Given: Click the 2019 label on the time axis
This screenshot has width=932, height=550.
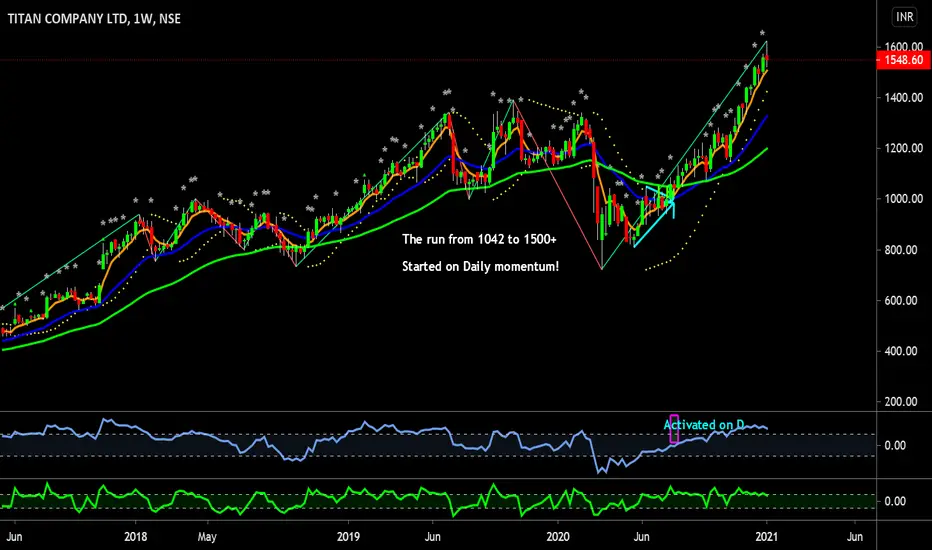Looking at the screenshot, I should pos(348,537).
